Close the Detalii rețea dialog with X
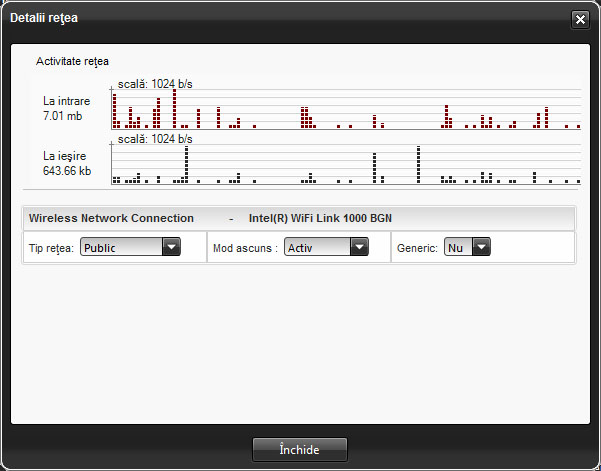Screen dimensions: 601x471 (579, 19)
